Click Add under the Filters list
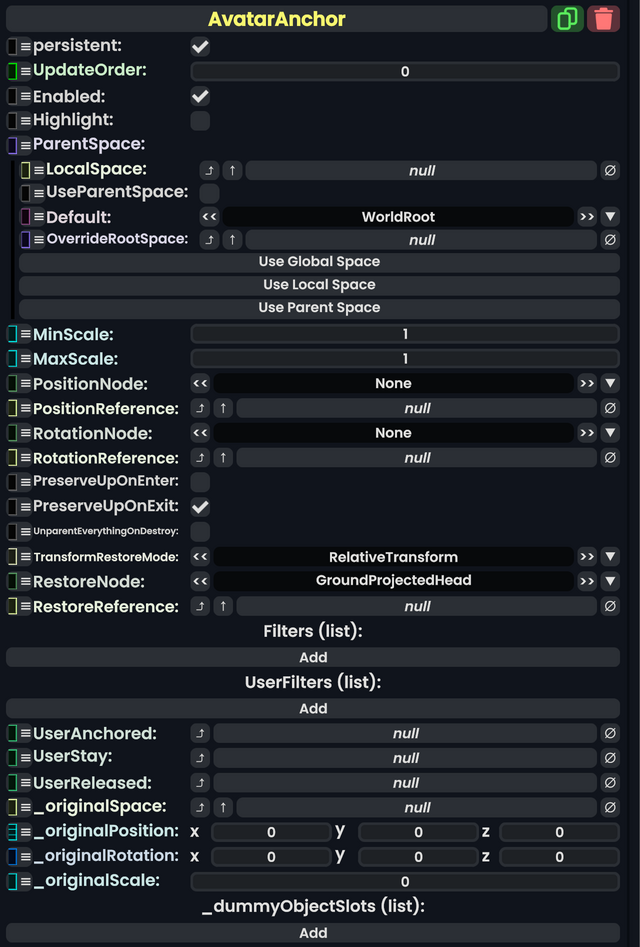640x947 pixels. point(313,657)
